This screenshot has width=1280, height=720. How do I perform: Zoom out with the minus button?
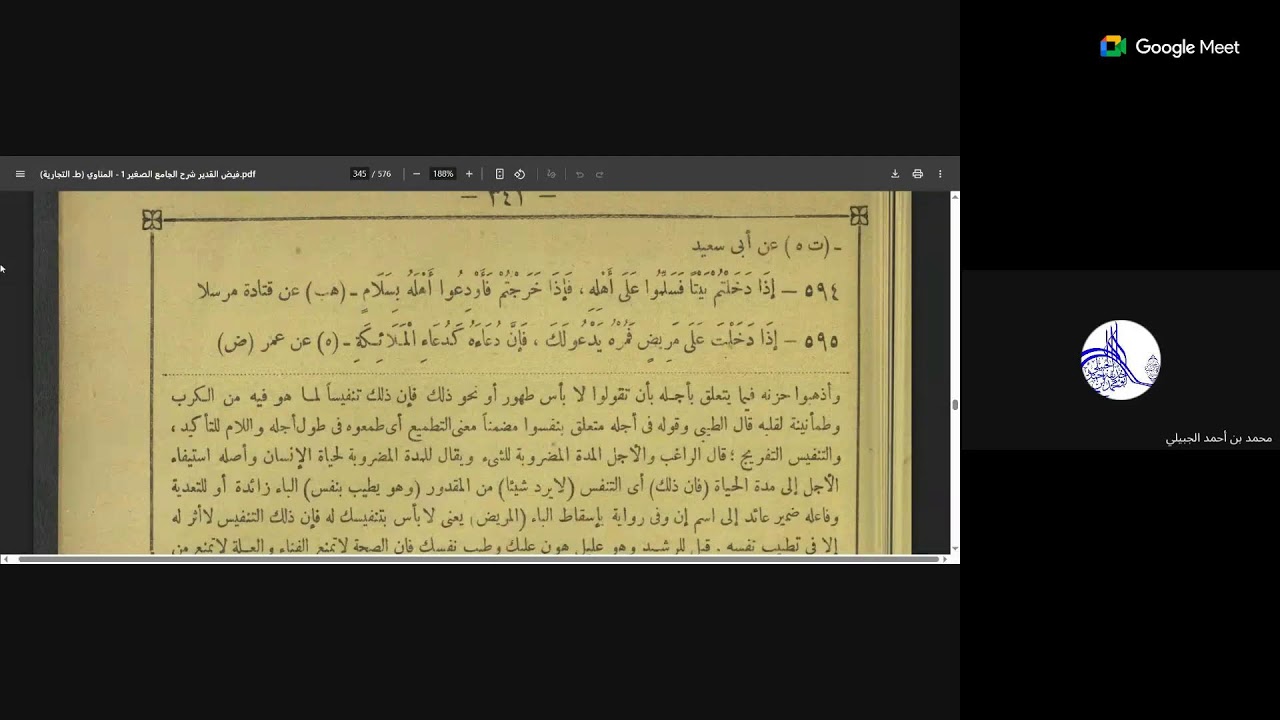[x=417, y=174]
